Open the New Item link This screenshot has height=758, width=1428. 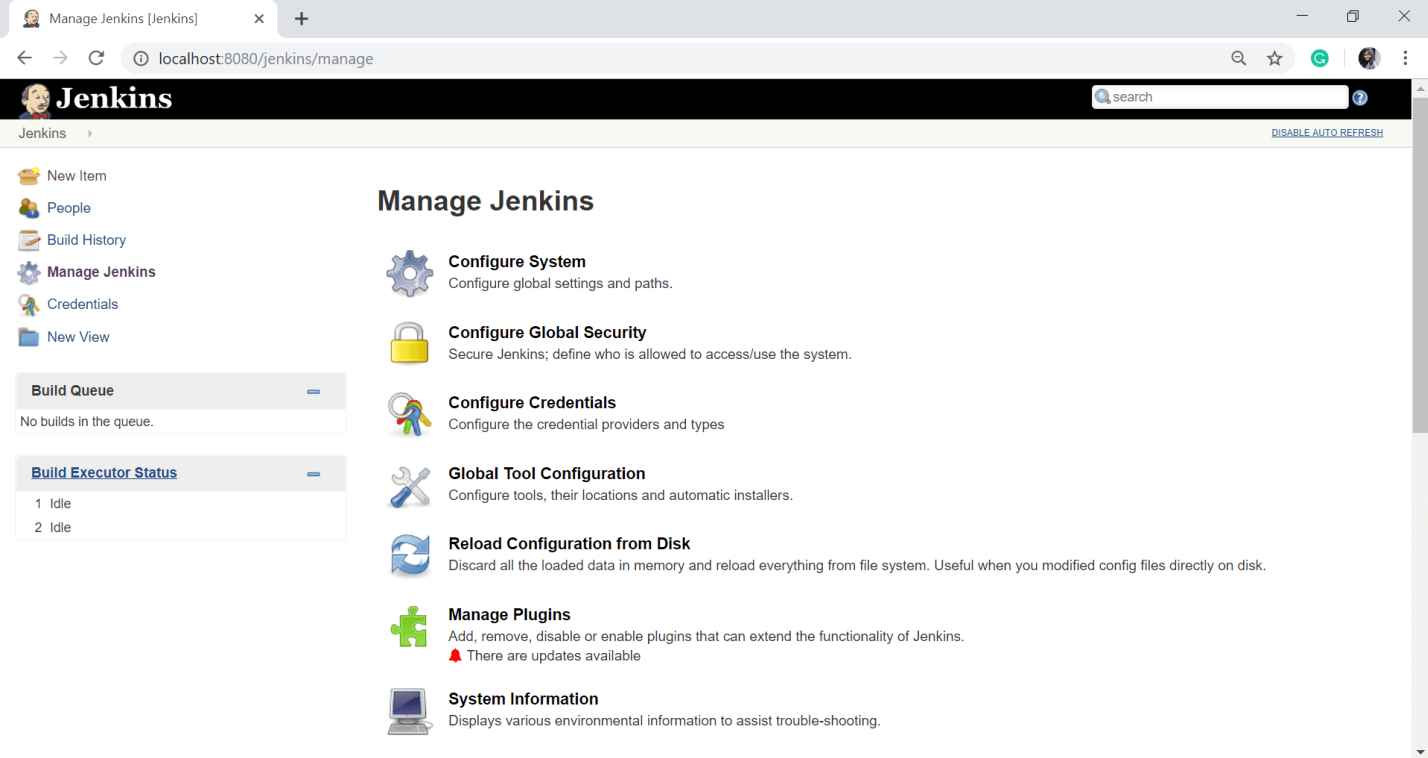[76, 176]
